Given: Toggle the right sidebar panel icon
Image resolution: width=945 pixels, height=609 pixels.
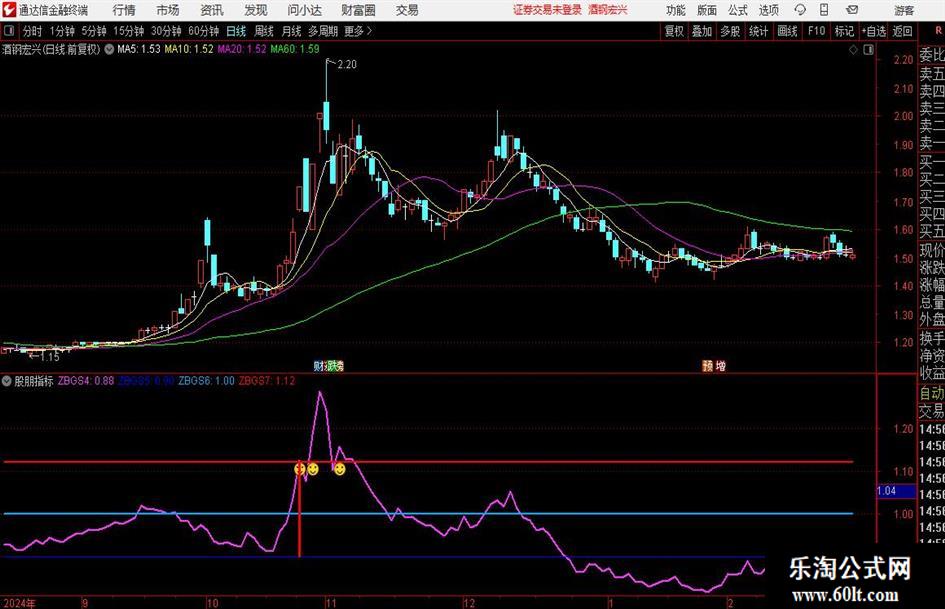Looking at the screenshot, I should tap(868, 50).
